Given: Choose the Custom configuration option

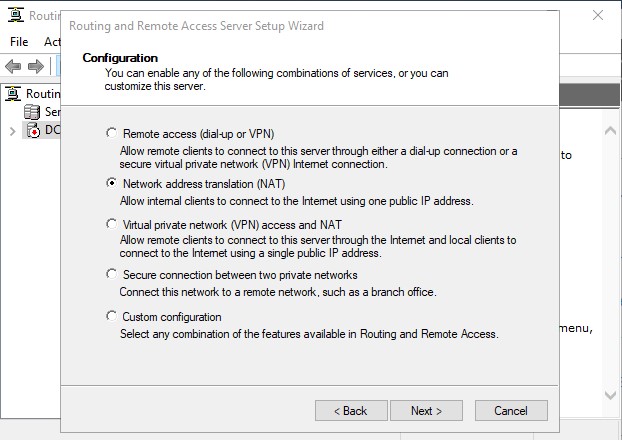Looking at the screenshot, I should [x=111, y=316].
